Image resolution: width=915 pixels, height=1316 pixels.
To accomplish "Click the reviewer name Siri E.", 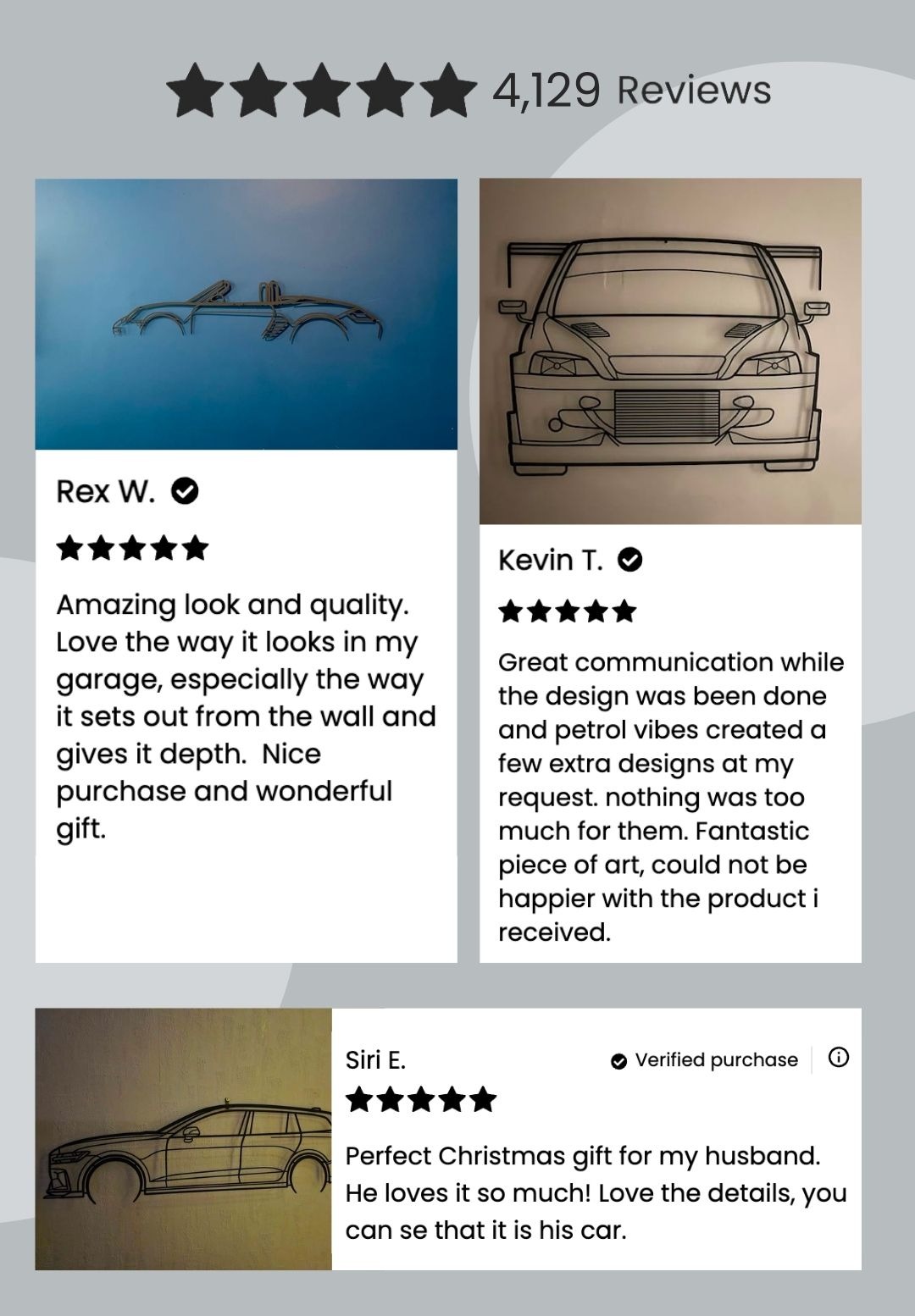I will tap(375, 1059).
